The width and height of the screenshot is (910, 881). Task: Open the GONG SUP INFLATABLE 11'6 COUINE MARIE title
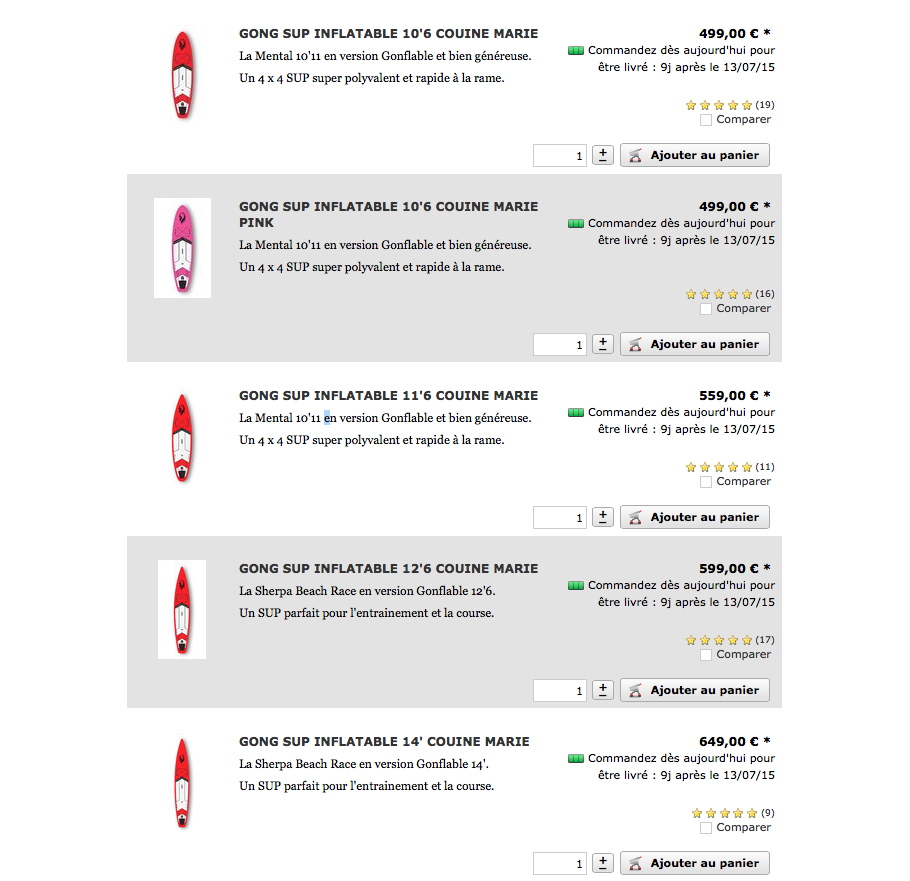coord(388,396)
